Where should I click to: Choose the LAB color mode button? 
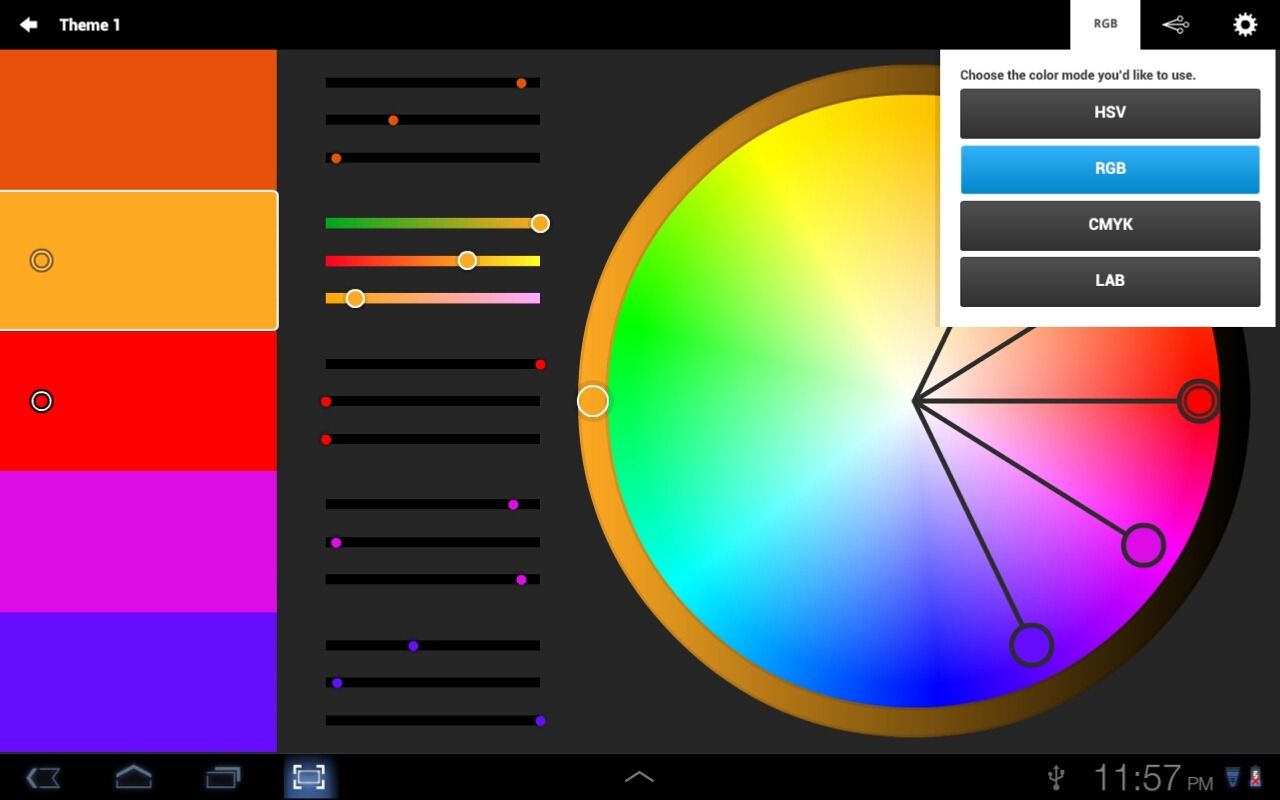click(x=1109, y=281)
